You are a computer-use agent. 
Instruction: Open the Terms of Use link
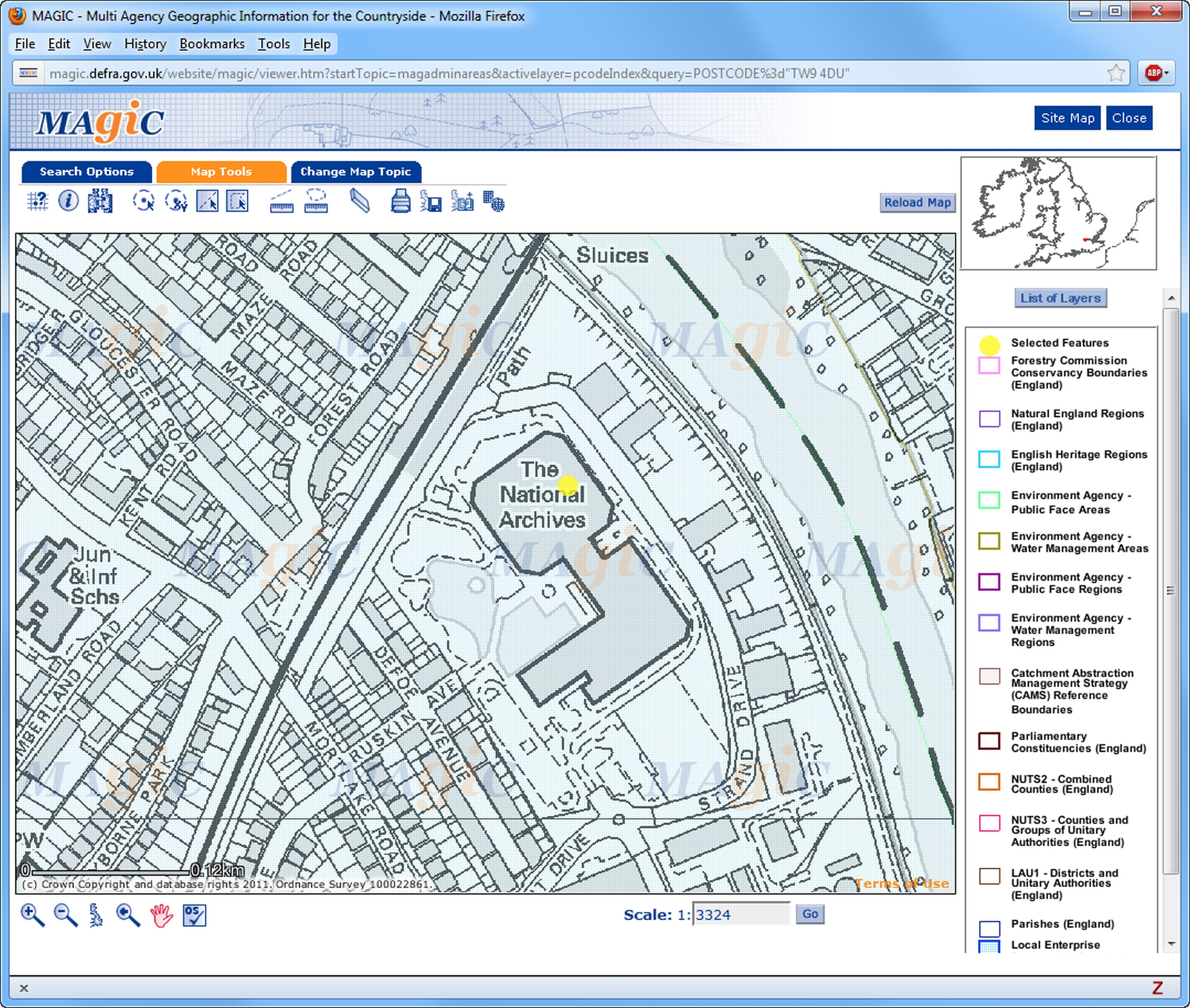point(902,884)
